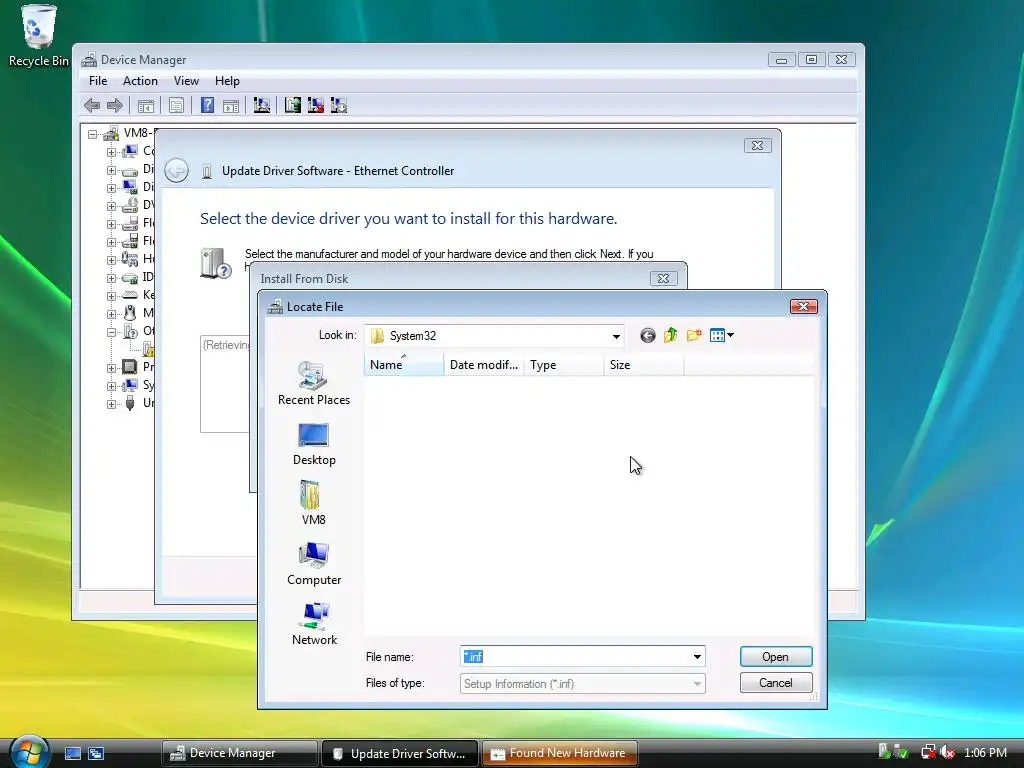Close the Locate File dialog

pos(804,306)
